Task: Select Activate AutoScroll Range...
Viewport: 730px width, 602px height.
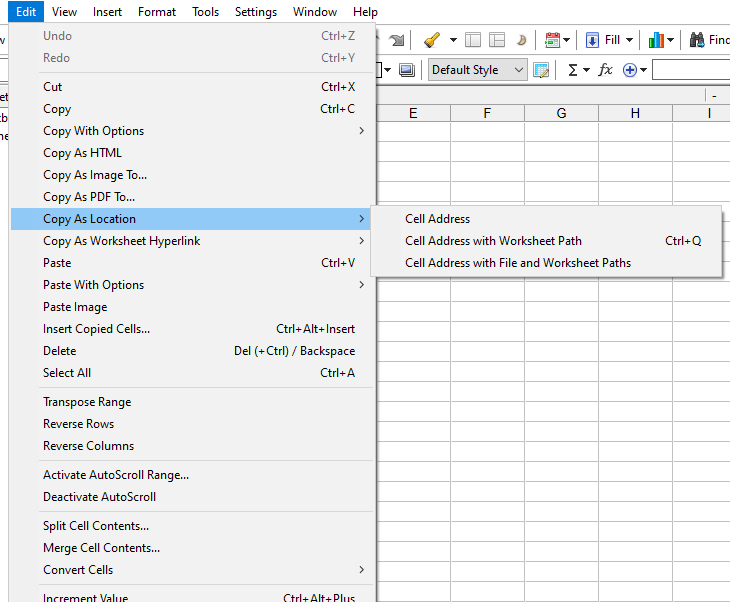Action: [192, 475]
